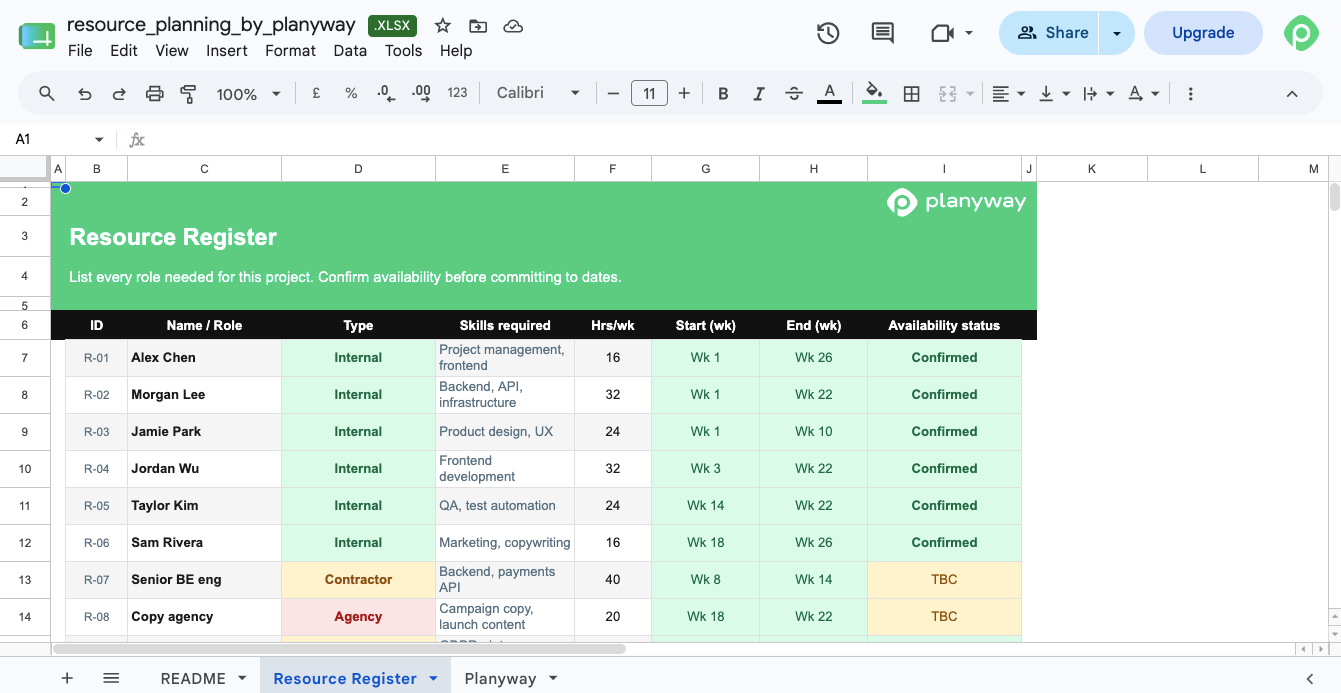Open the Edit menu

point(124,51)
